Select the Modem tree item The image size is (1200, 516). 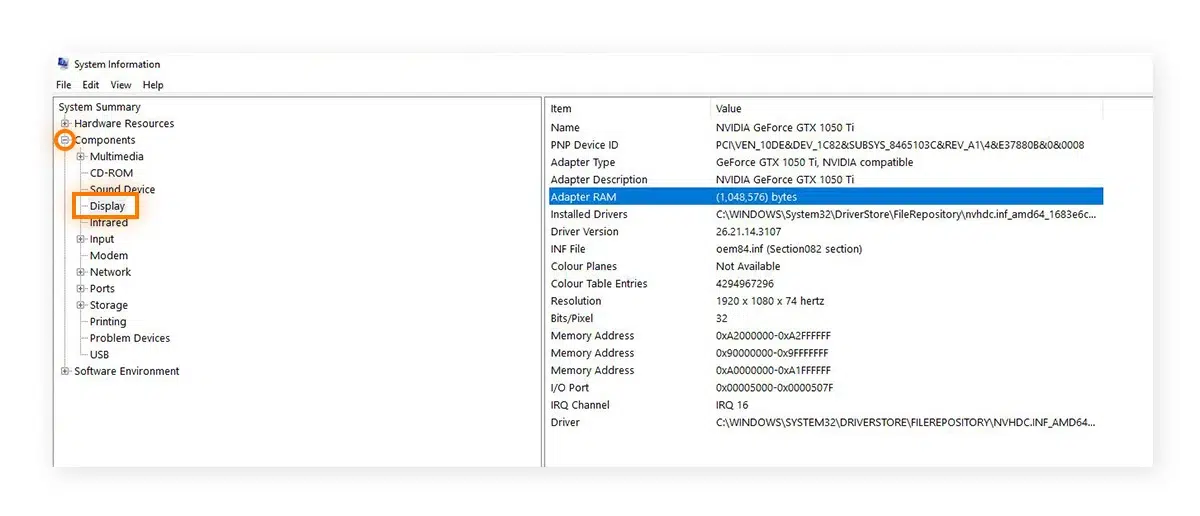109,256
